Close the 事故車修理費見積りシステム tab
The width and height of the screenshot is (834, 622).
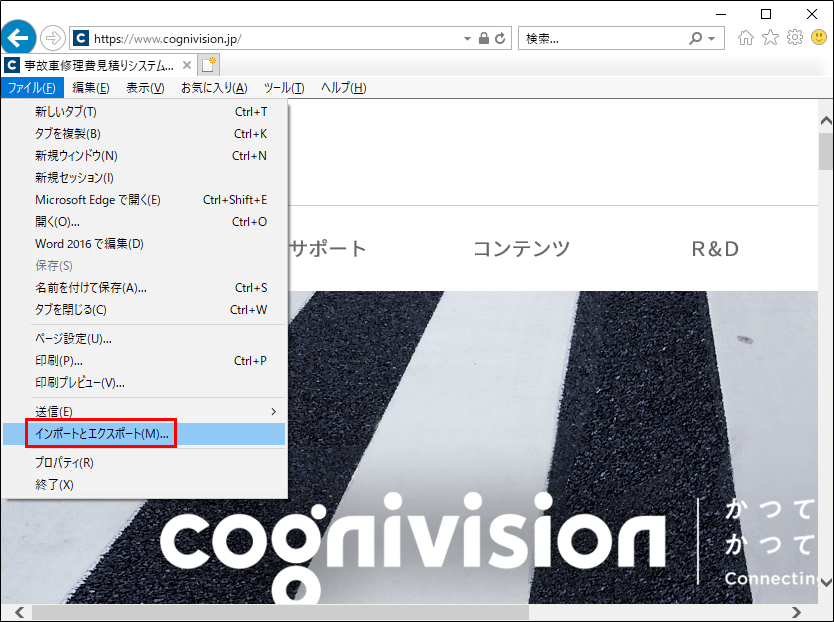(x=187, y=65)
